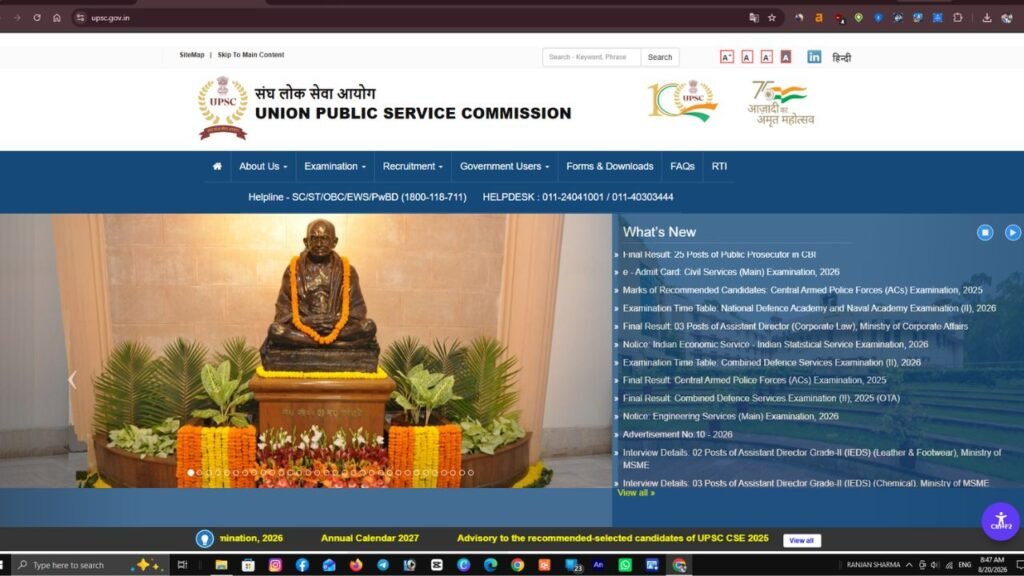Open the translate page icon in address bar
This screenshot has height=576, width=1024.
754,18
